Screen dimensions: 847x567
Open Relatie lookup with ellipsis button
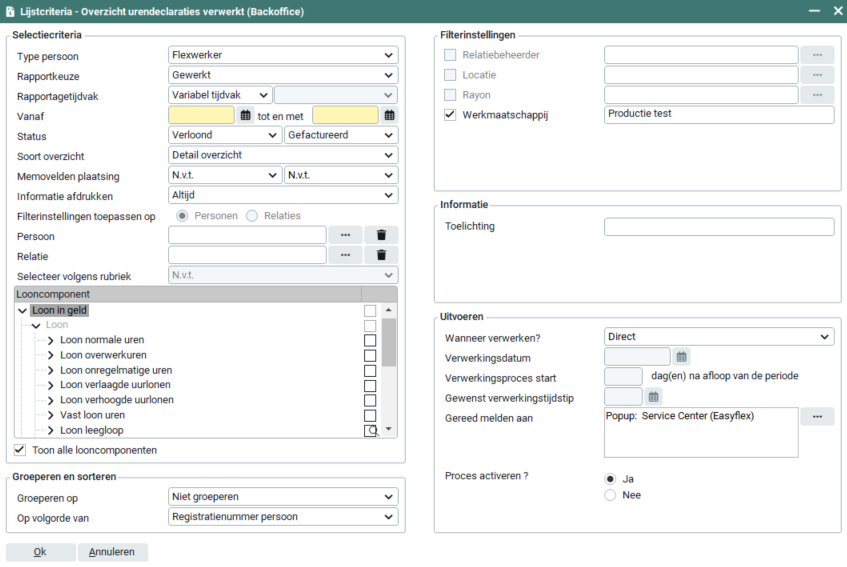tap(345, 255)
